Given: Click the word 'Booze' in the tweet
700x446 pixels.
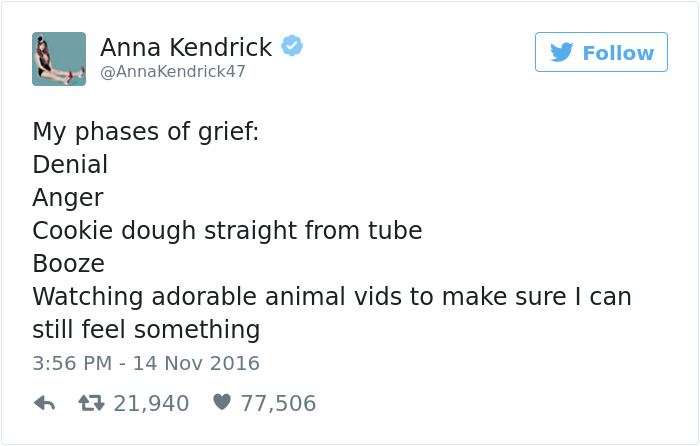Looking at the screenshot, I should 69,263.
